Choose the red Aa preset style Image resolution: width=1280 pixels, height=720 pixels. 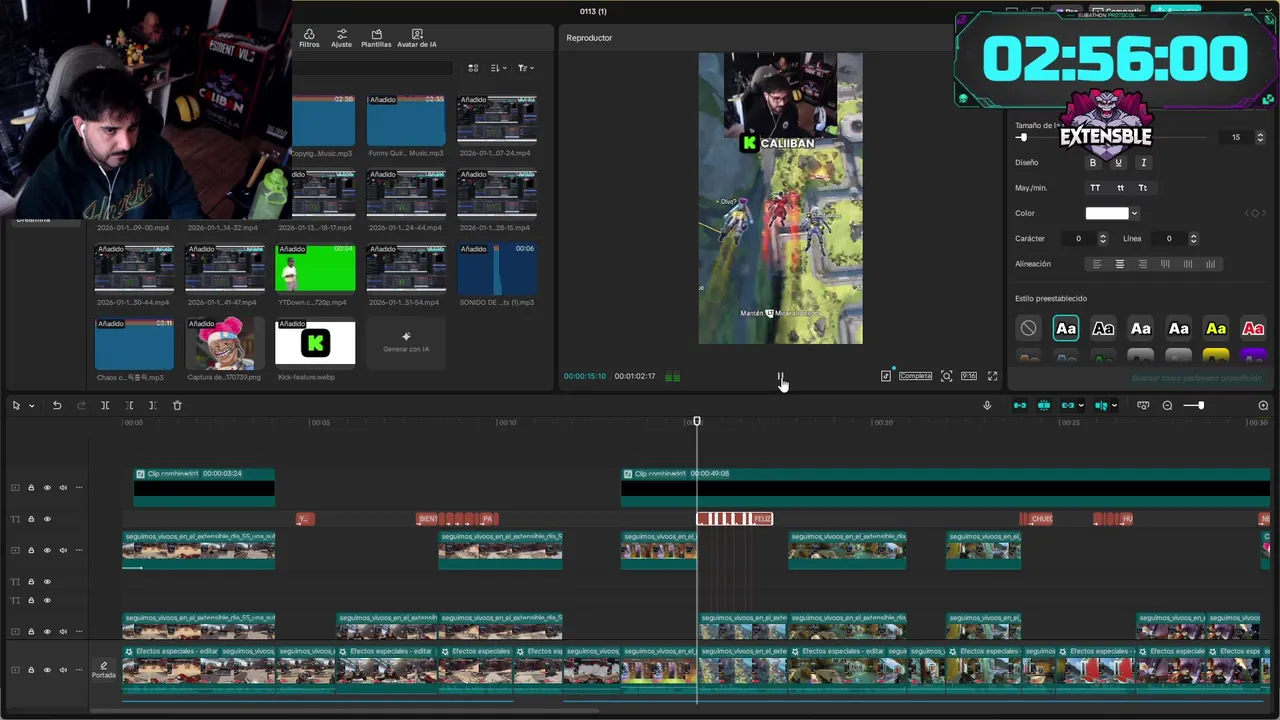click(1253, 328)
